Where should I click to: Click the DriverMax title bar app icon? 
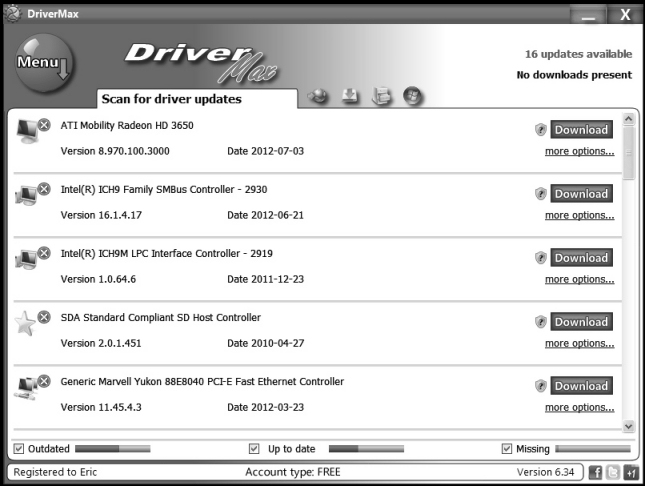12,14
